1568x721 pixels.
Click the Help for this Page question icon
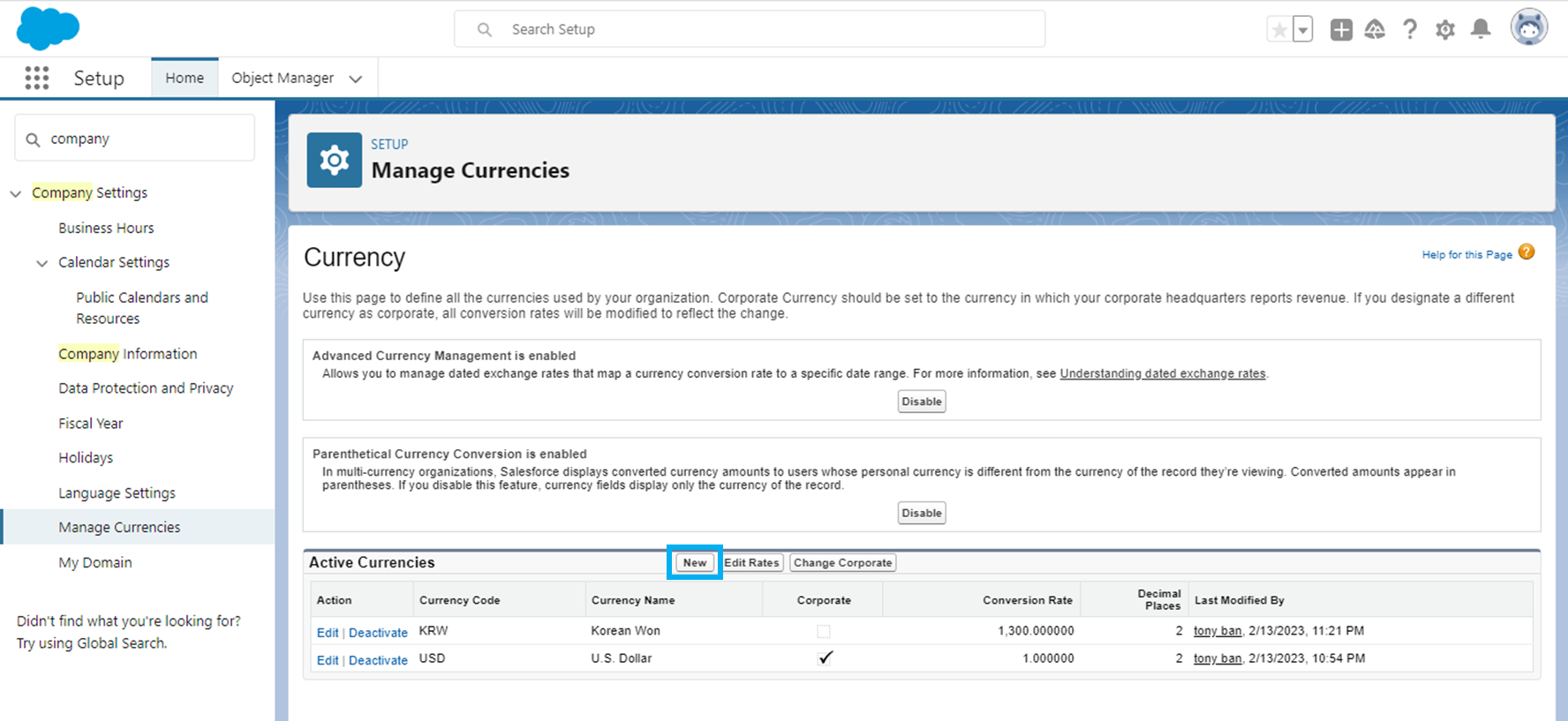pyautogui.click(x=1527, y=252)
